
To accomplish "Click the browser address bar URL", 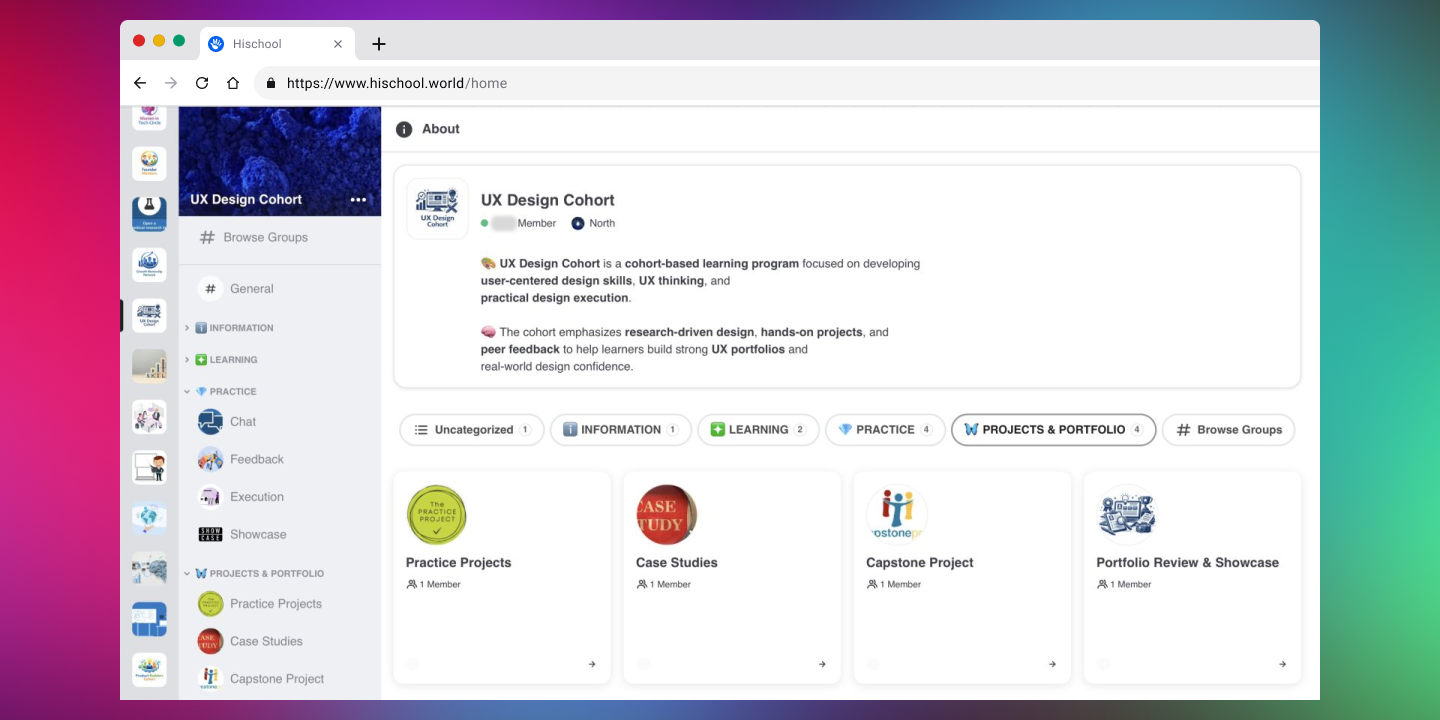I will 397,83.
